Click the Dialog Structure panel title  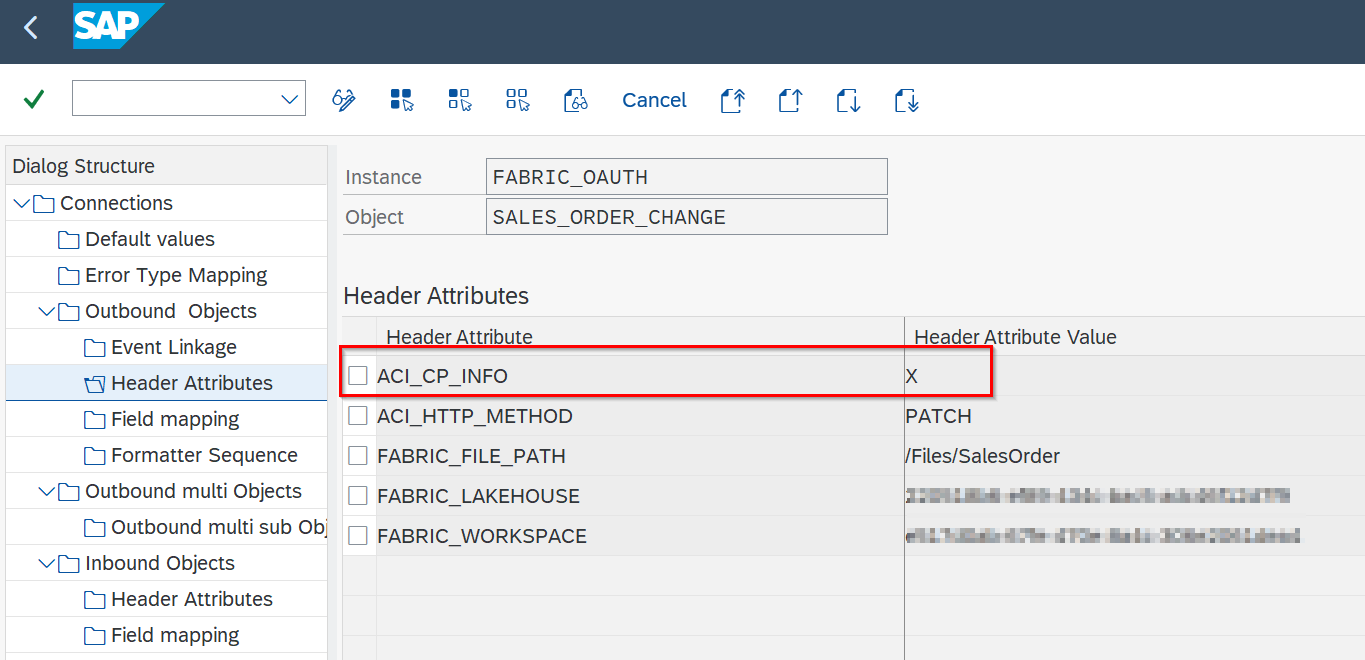click(x=84, y=166)
